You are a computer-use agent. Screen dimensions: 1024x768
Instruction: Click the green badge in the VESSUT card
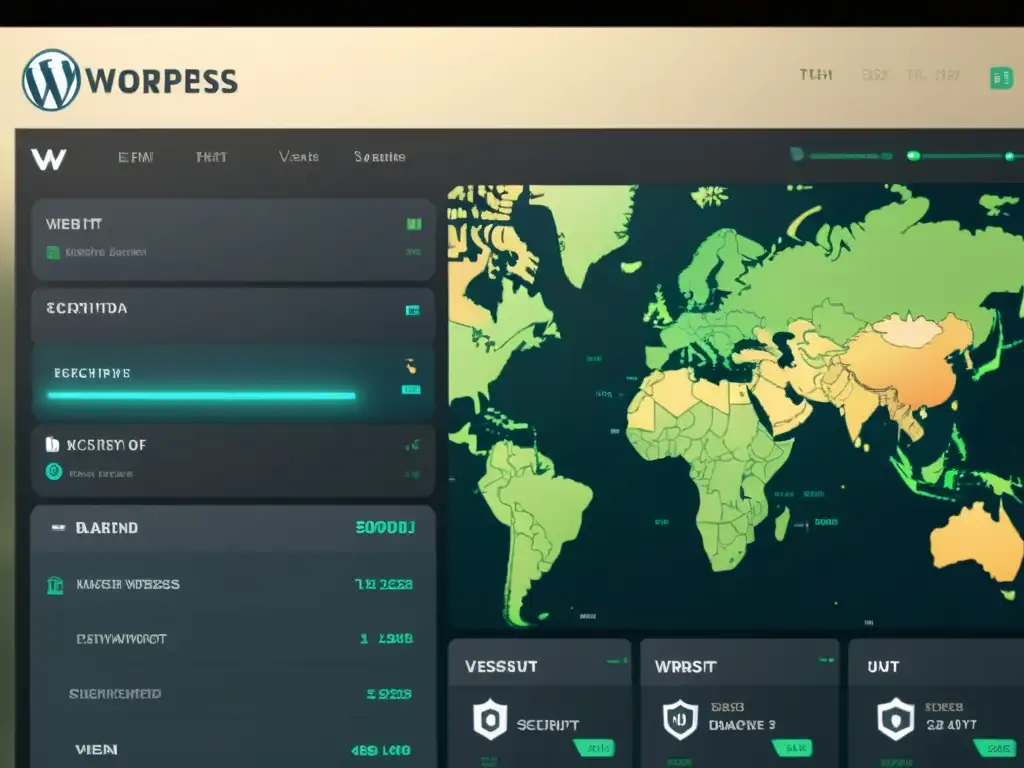click(x=594, y=748)
